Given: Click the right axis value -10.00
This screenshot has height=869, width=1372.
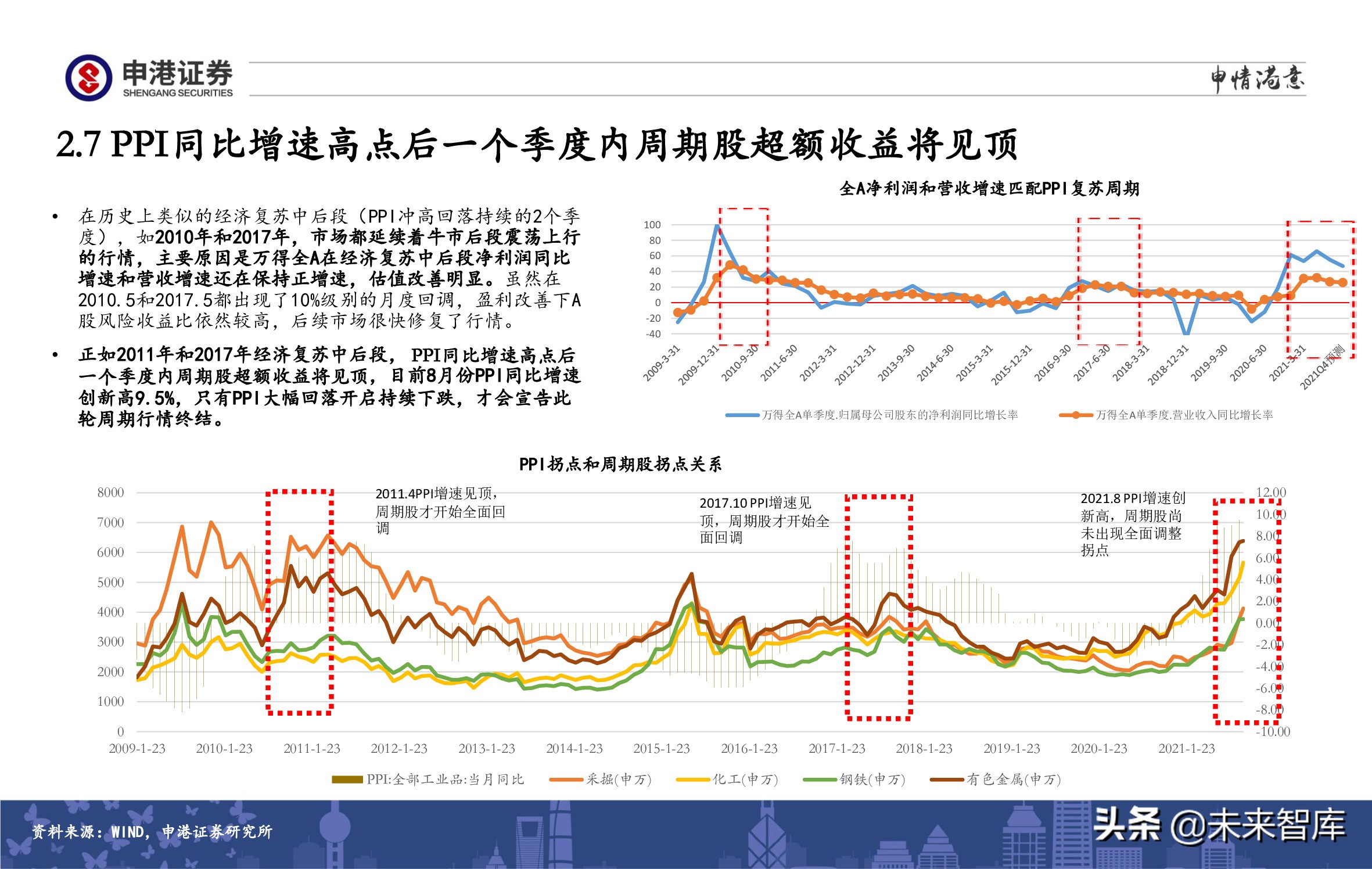Looking at the screenshot, I should pyautogui.click(x=1273, y=732).
